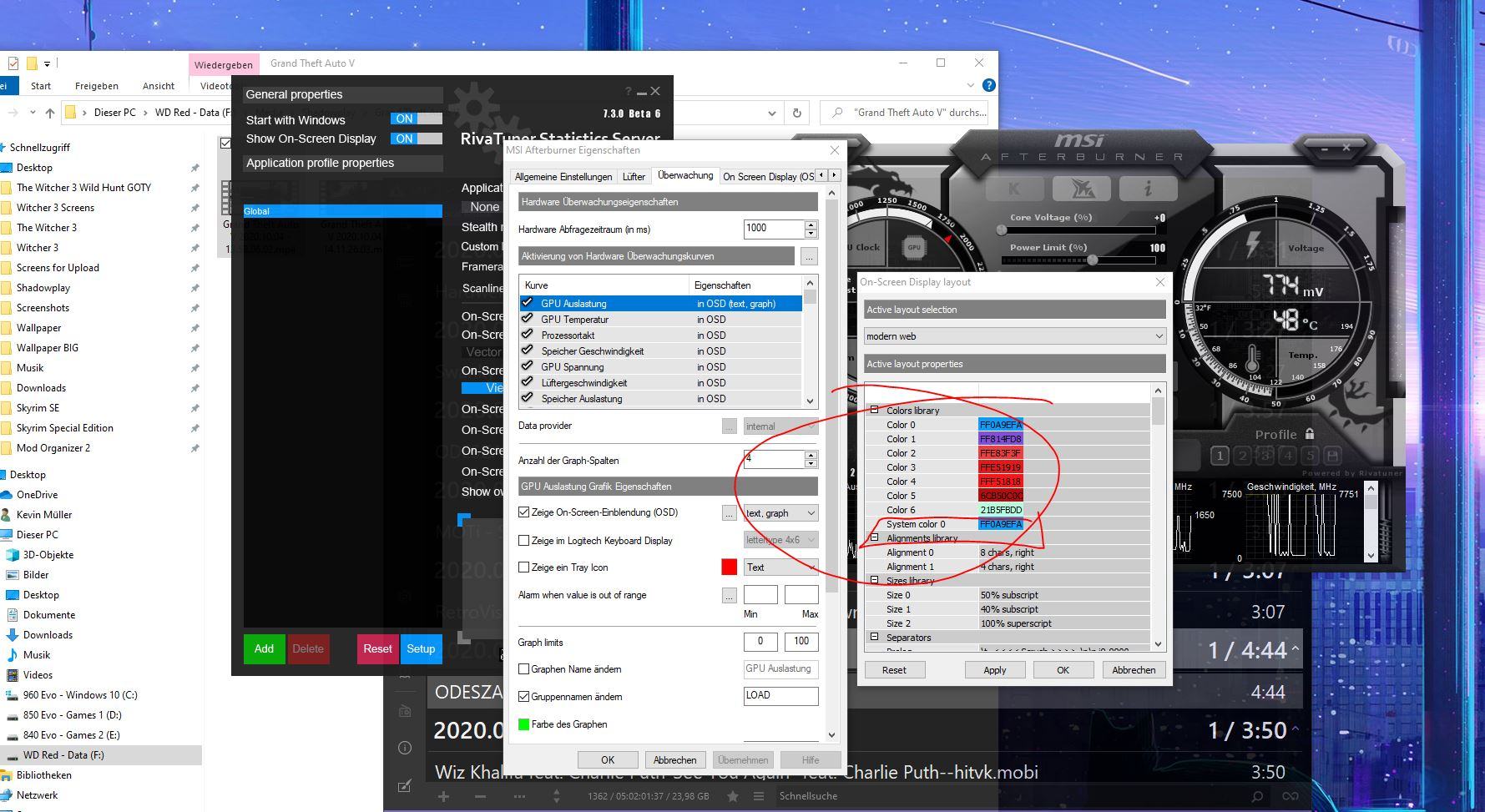This screenshot has height=812, width=1485.
Task: Collapse the Sizes library tree node
Action: tap(875, 580)
